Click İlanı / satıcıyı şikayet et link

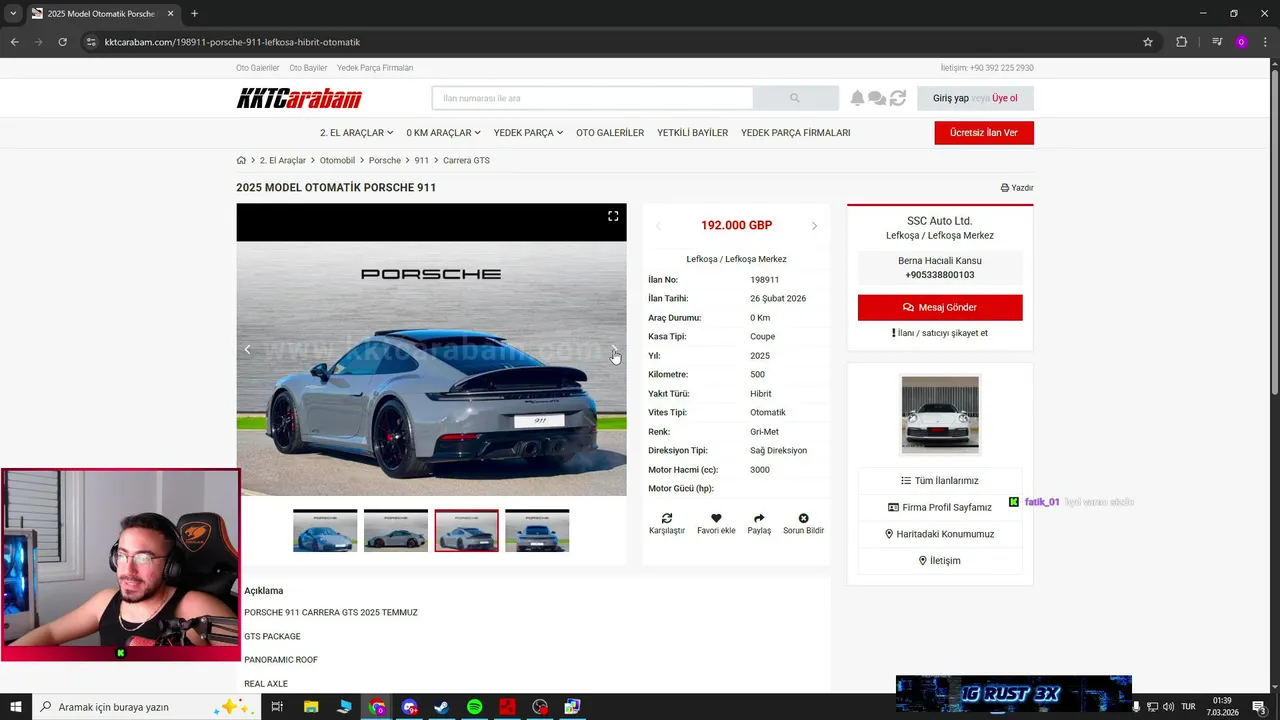[940, 333]
